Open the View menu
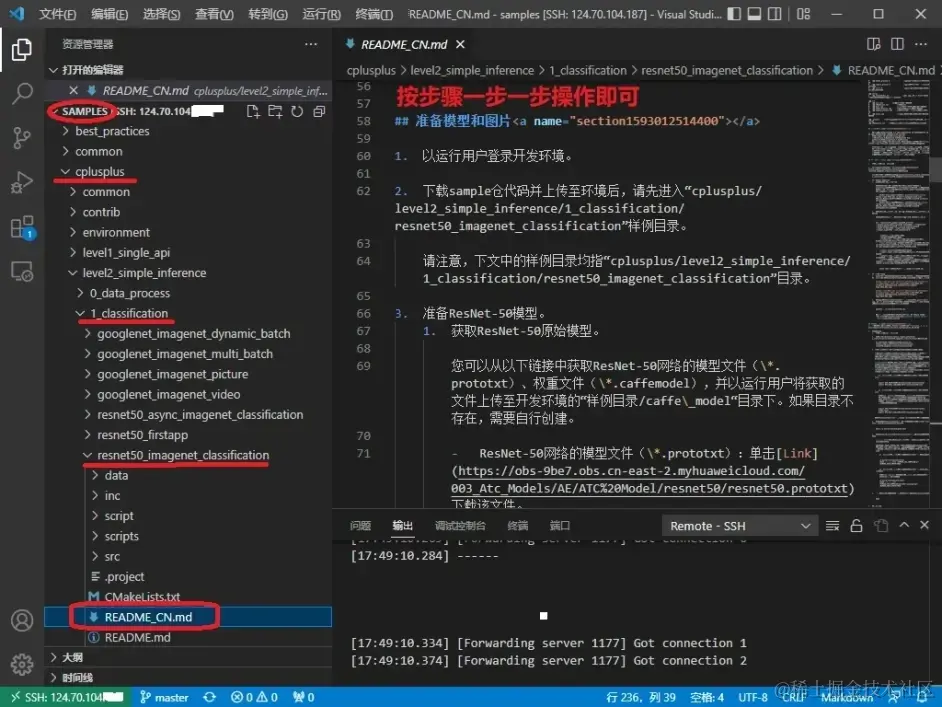Image resolution: width=942 pixels, height=707 pixels. pos(214,14)
